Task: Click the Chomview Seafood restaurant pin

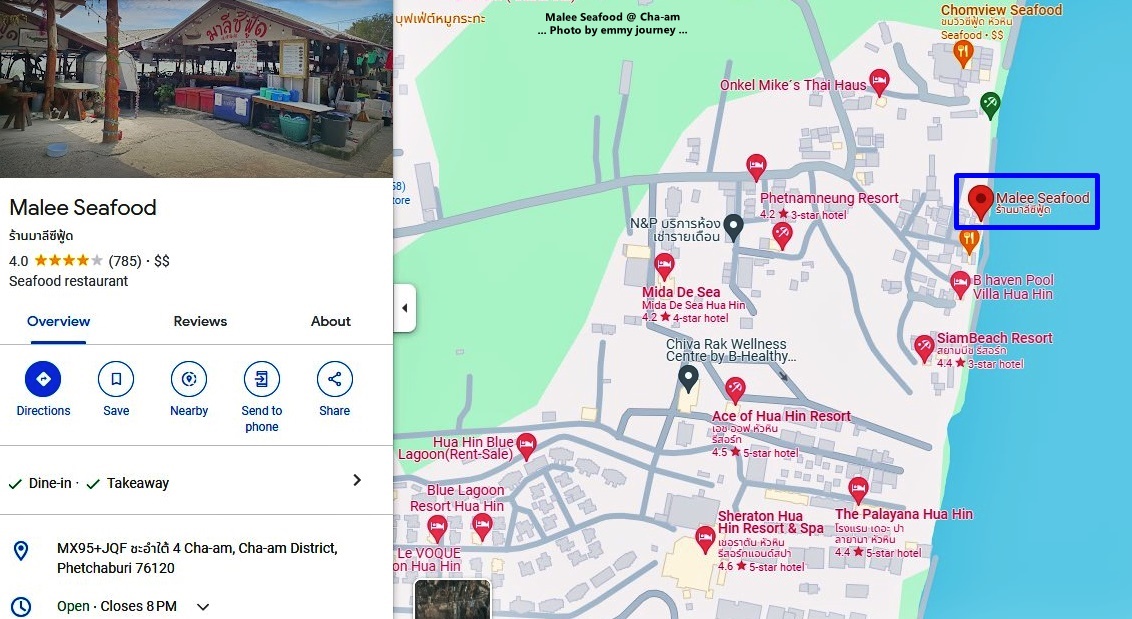Action: pyautogui.click(x=963, y=53)
